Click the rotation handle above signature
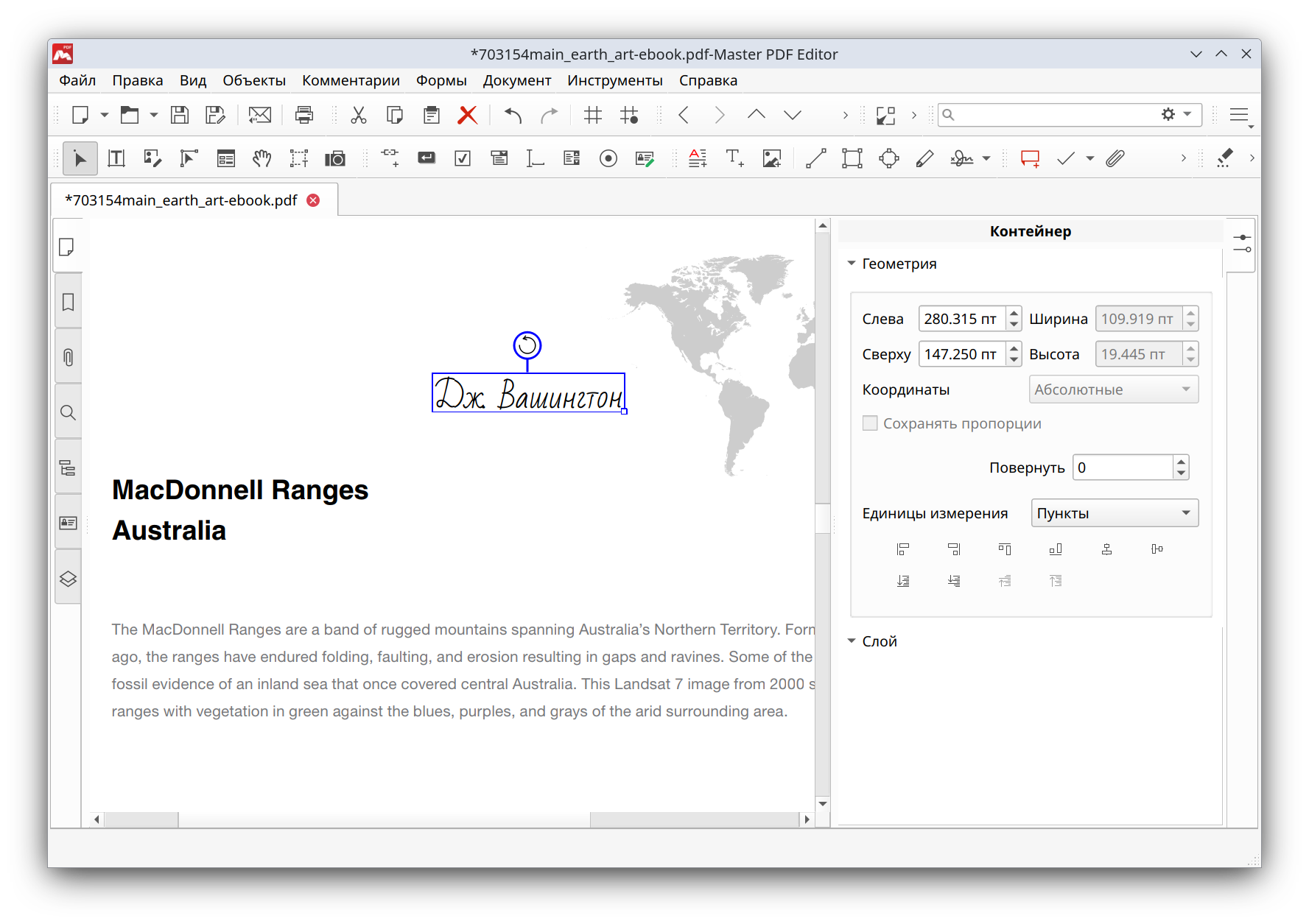The width and height of the screenshot is (1309, 924). (x=527, y=345)
